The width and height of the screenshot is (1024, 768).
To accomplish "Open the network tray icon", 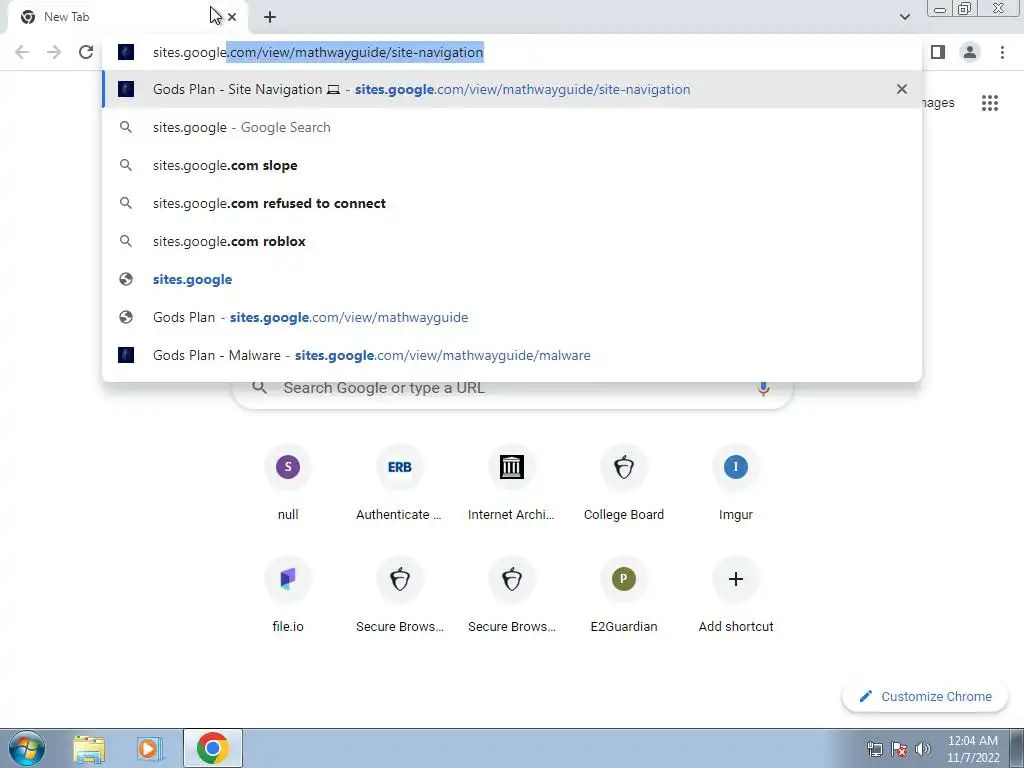I will [x=874, y=749].
